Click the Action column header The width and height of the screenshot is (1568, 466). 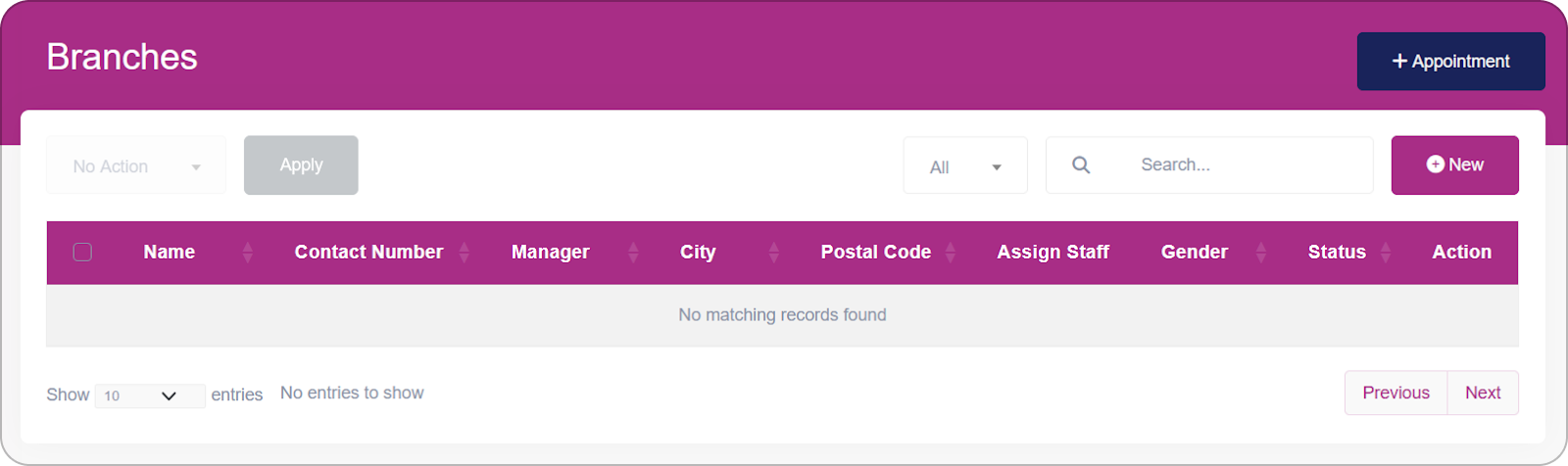1461,253
